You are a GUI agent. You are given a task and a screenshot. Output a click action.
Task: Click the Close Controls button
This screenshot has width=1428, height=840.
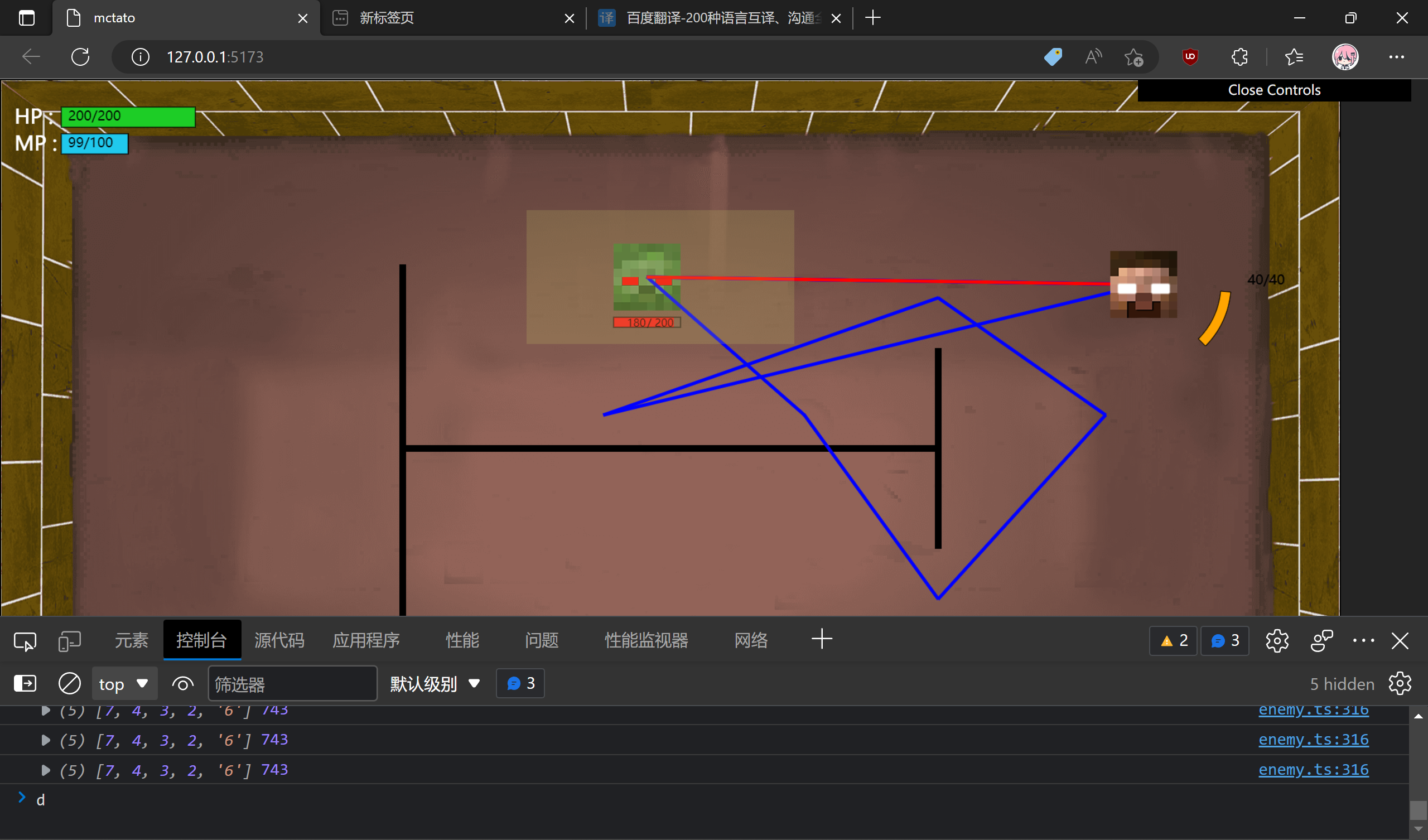tap(1273, 90)
